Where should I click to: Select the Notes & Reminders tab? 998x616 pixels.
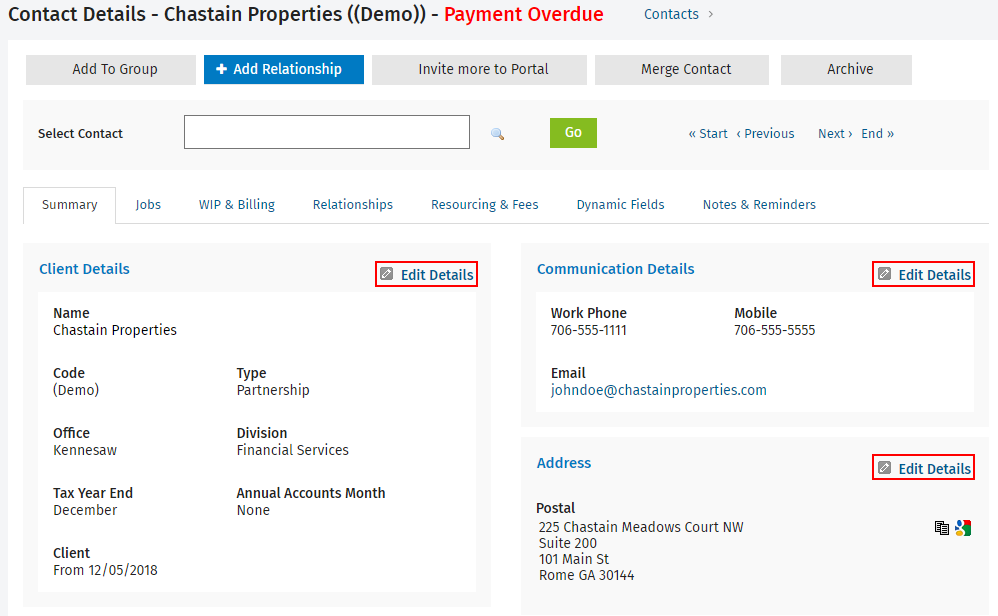[x=759, y=204]
